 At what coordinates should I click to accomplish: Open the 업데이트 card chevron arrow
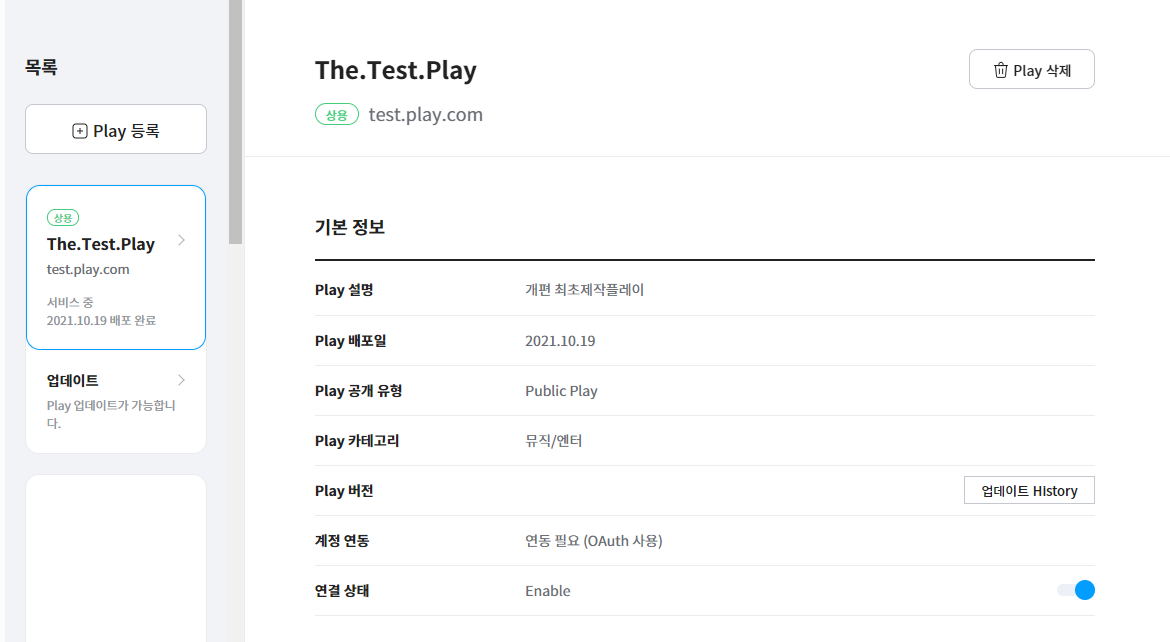pyautogui.click(x=181, y=380)
